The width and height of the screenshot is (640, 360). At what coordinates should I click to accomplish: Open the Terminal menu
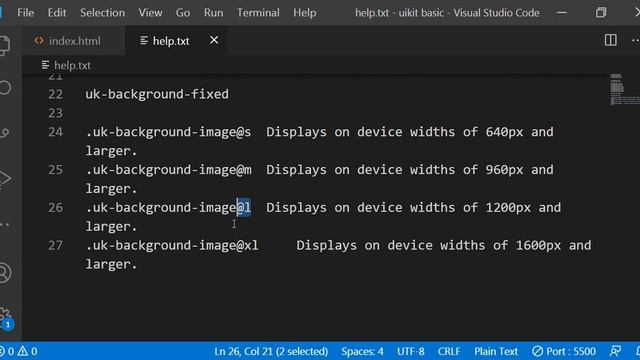pos(258,13)
